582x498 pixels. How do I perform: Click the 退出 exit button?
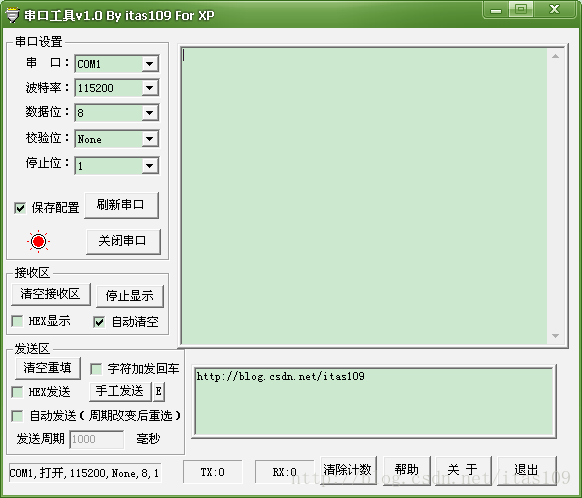(527, 470)
